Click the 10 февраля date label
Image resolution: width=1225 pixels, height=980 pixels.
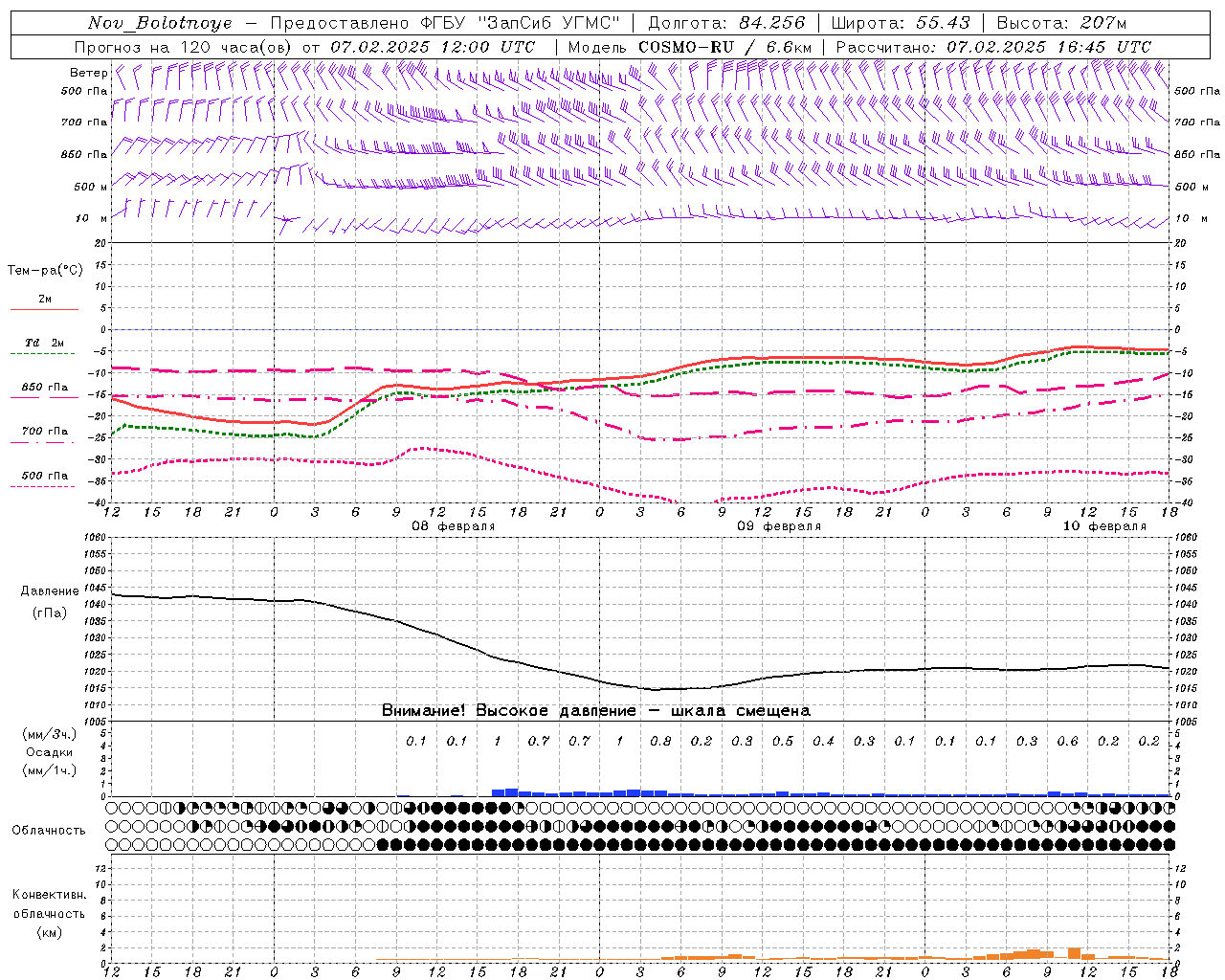point(1104,525)
